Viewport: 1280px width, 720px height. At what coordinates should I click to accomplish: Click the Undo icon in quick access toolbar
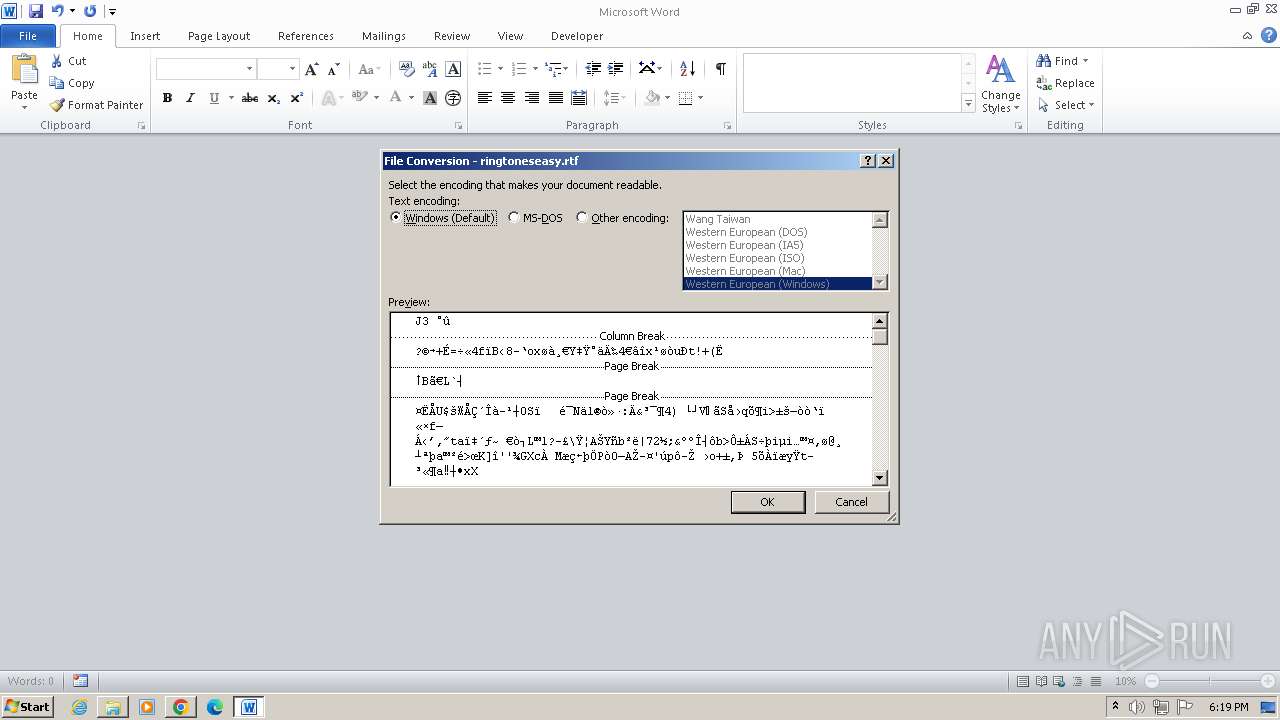pos(57,11)
